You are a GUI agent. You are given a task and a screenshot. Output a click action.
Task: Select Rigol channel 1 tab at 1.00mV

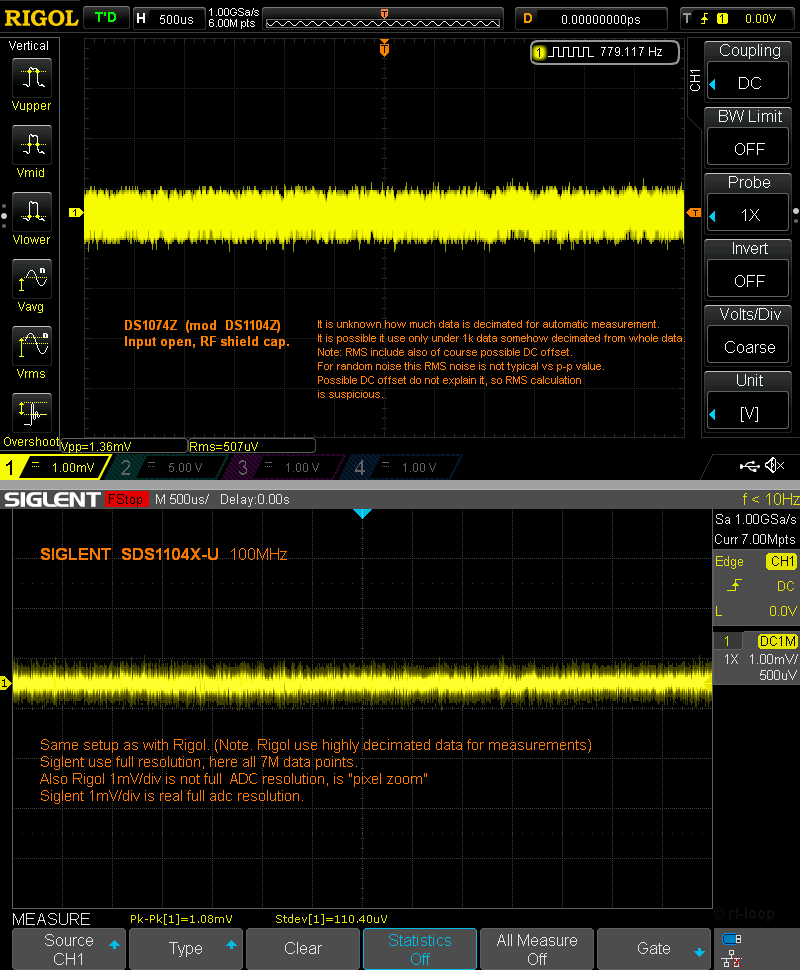(55, 467)
